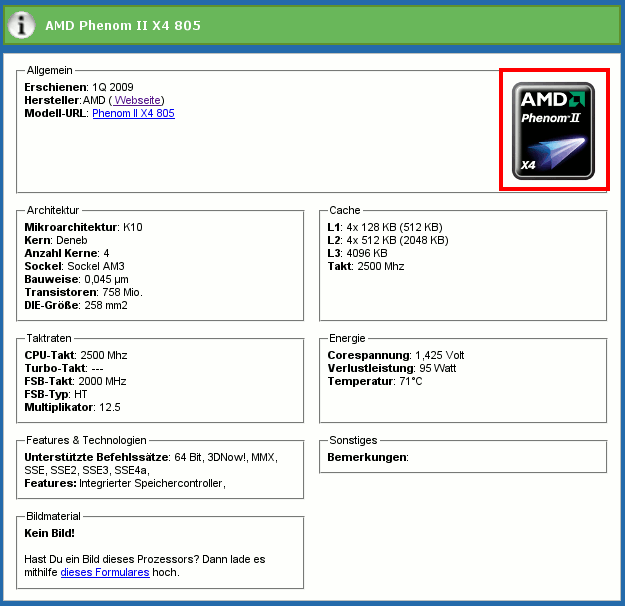Open the Phenom II X4 805 model URL link
625x606 pixels.
click(x=133, y=114)
